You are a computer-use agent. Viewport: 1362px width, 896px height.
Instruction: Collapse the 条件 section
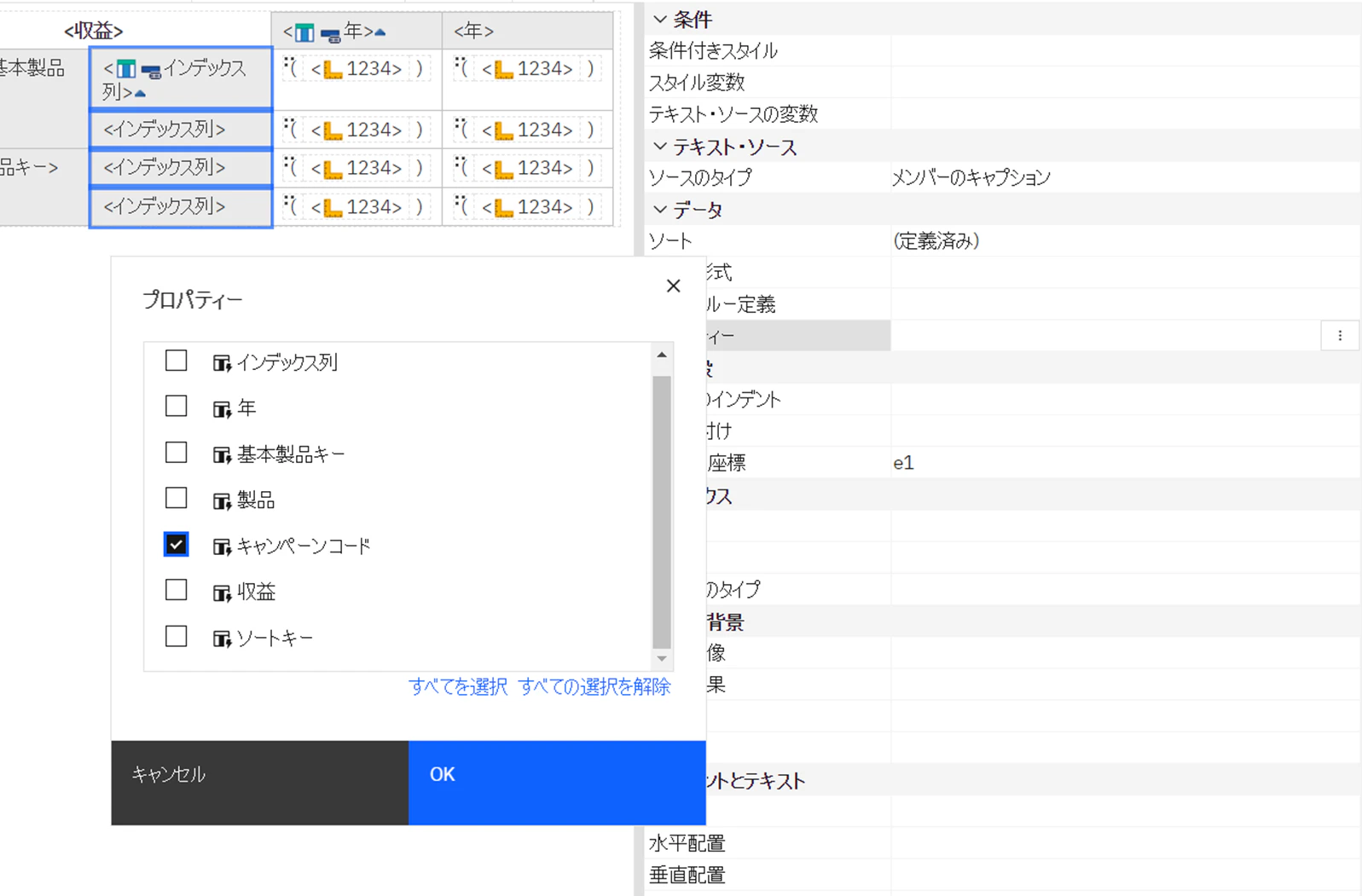(x=660, y=19)
